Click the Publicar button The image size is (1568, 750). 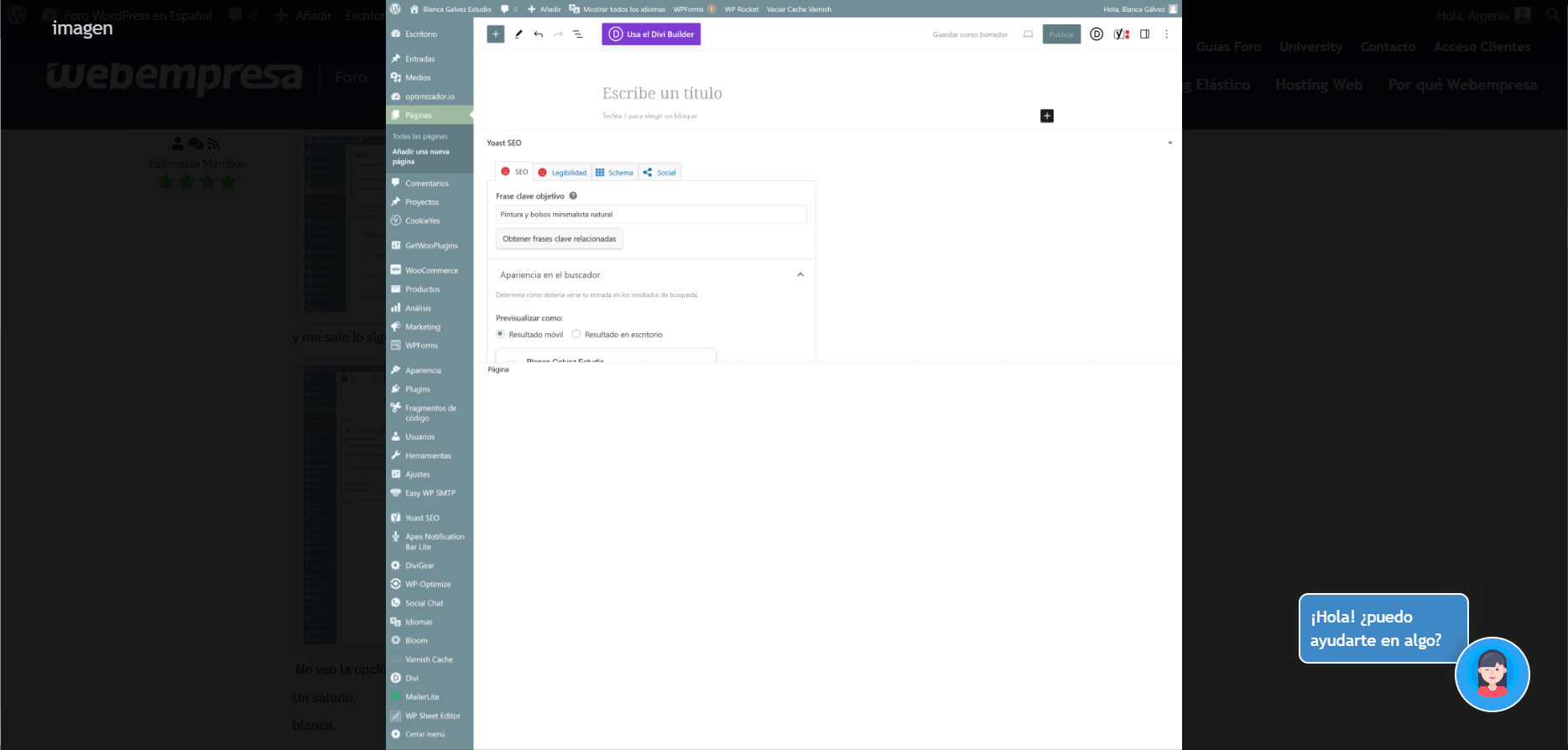click(1061, 34)
